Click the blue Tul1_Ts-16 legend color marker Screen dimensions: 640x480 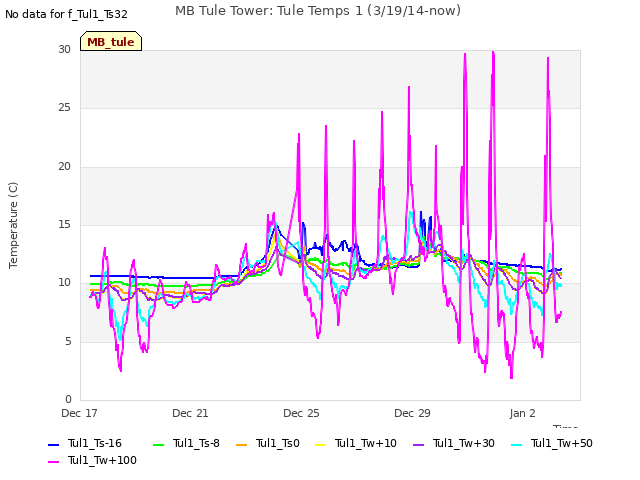pyautogui.click(x=53, y=444)
